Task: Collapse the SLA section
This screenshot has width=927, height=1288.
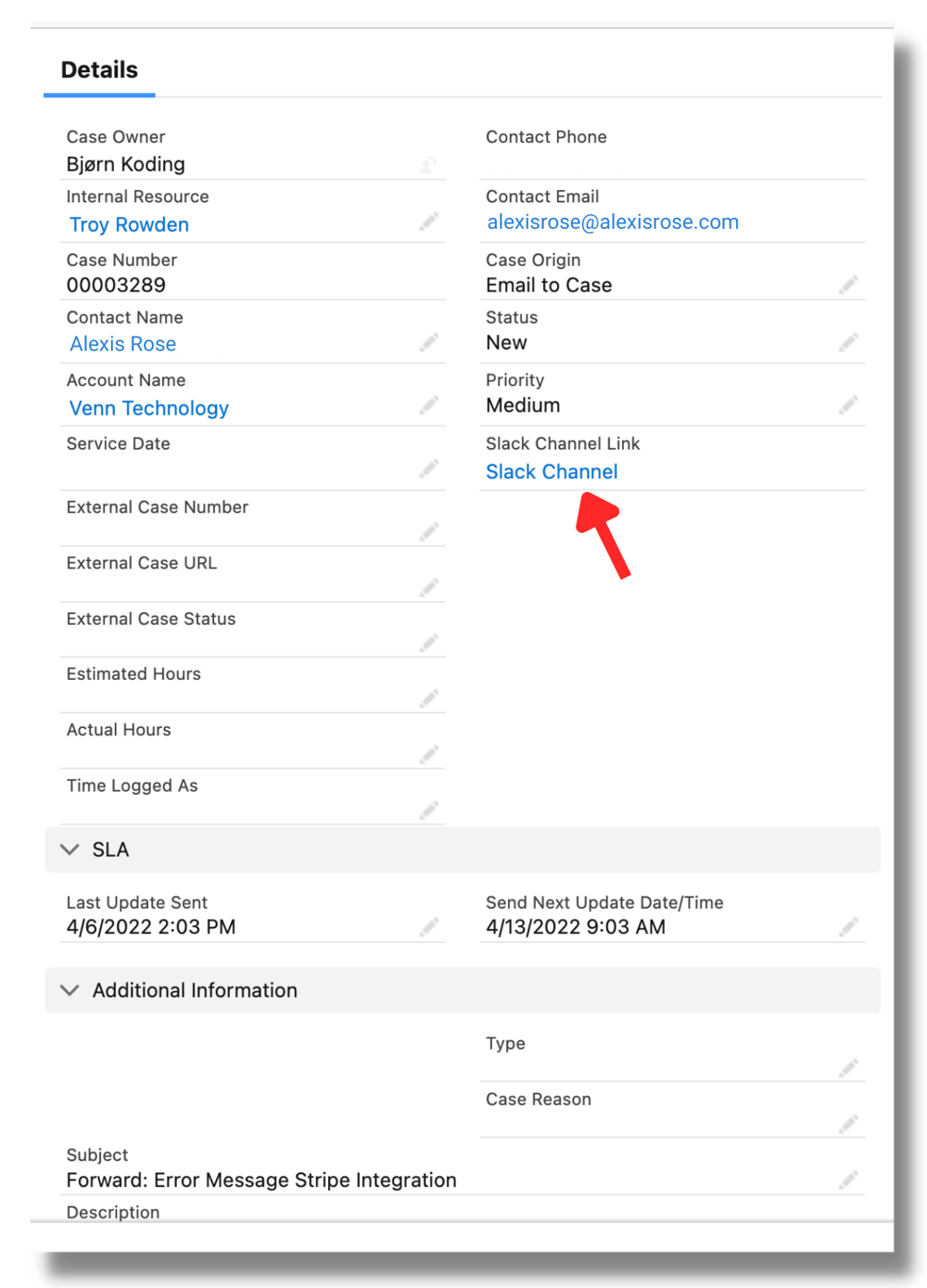Action: (x=70, y=848)
